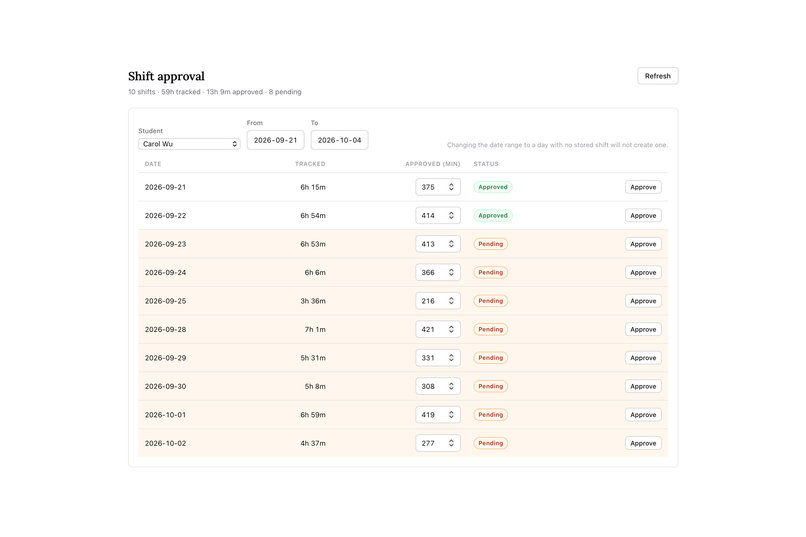Image resolution: width=806 pixels, height=537 pixels.
Task: Click the Pending badge on 2026-09-29
Action: coord(490,358)
